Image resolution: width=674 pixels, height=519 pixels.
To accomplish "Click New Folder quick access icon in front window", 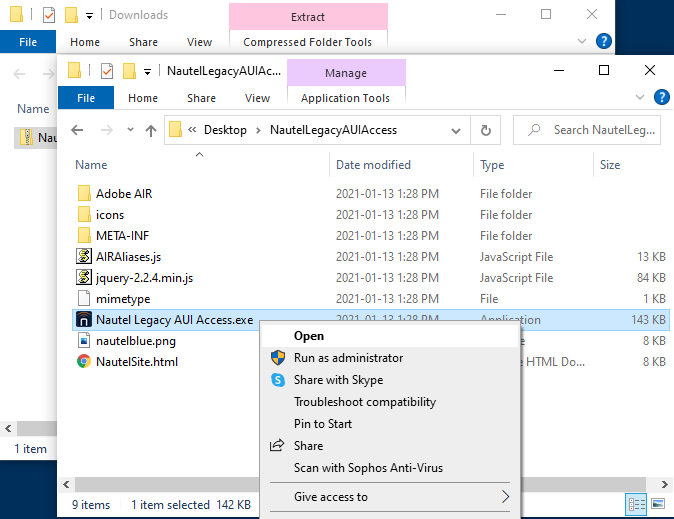I will click(x=129, y=71).
